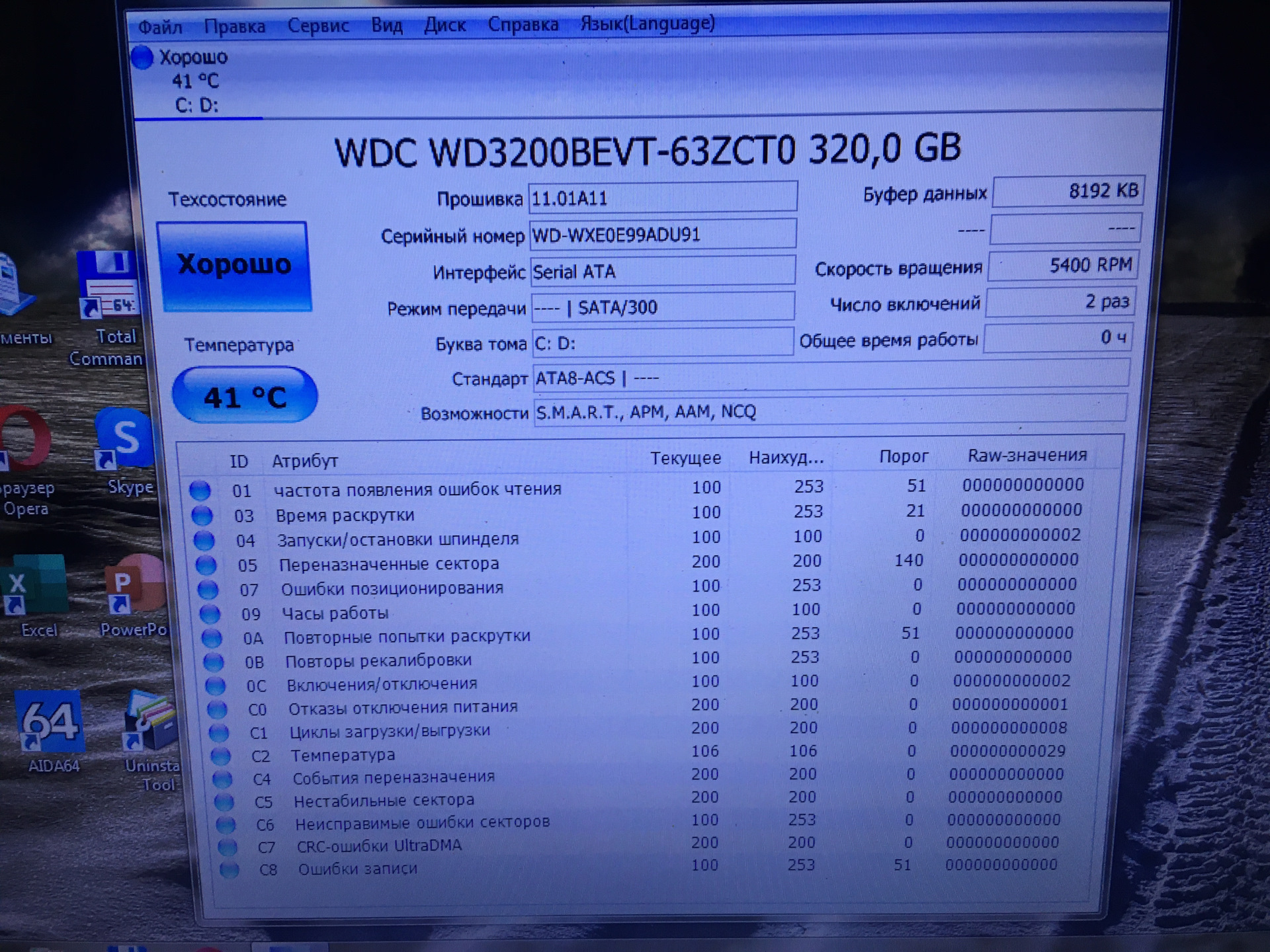Screen dimensions: 1270x952
Task: Click status circle of attribute C0
Action: tap(217, 709)
